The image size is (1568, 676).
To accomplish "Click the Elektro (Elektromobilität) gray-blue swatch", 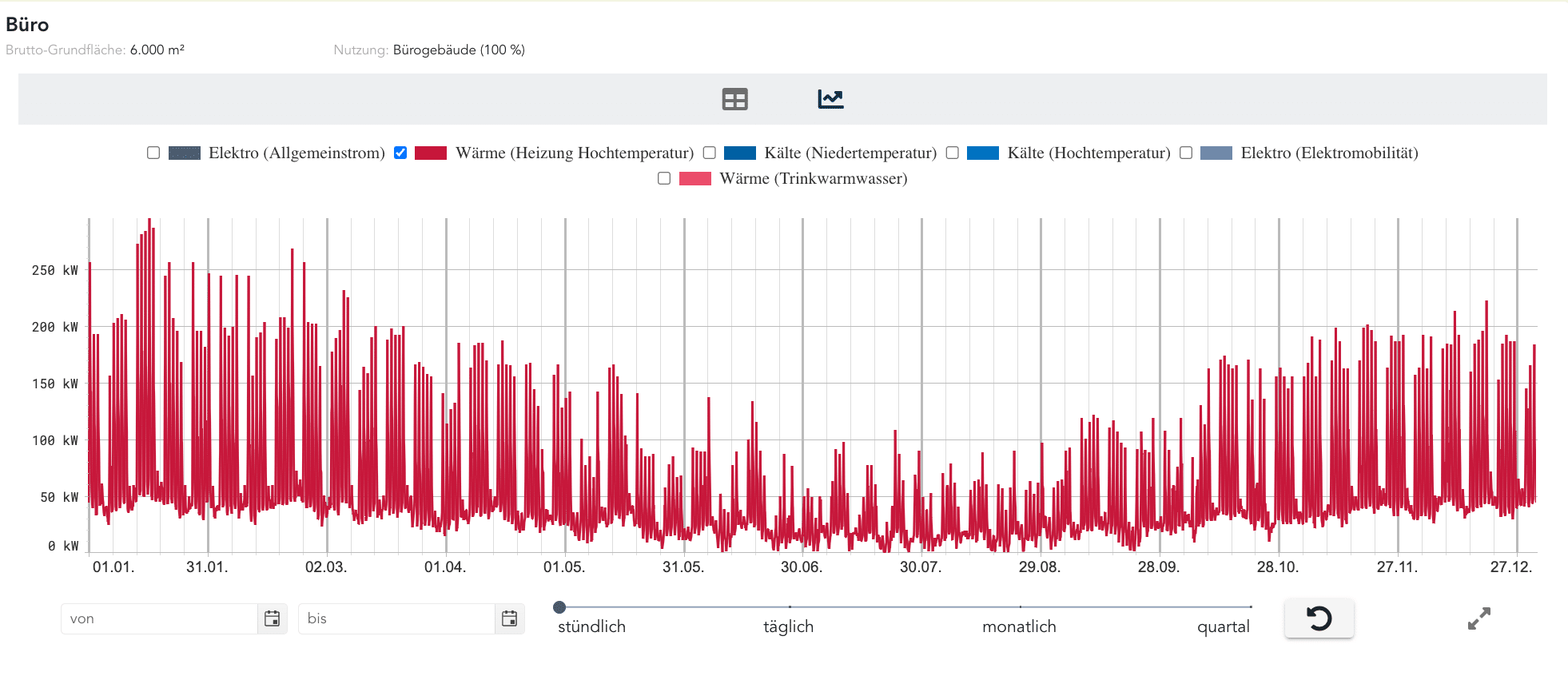I will pos(1216,153).
